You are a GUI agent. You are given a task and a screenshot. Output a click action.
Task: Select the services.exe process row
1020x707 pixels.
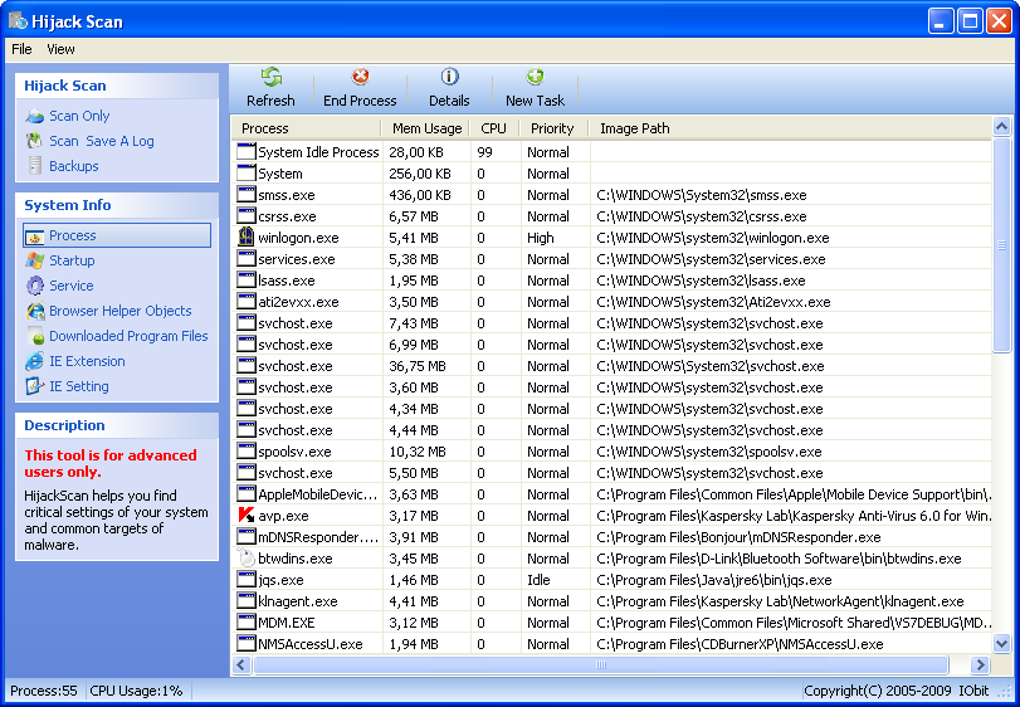pyautogui.click(x=611, y=259)
